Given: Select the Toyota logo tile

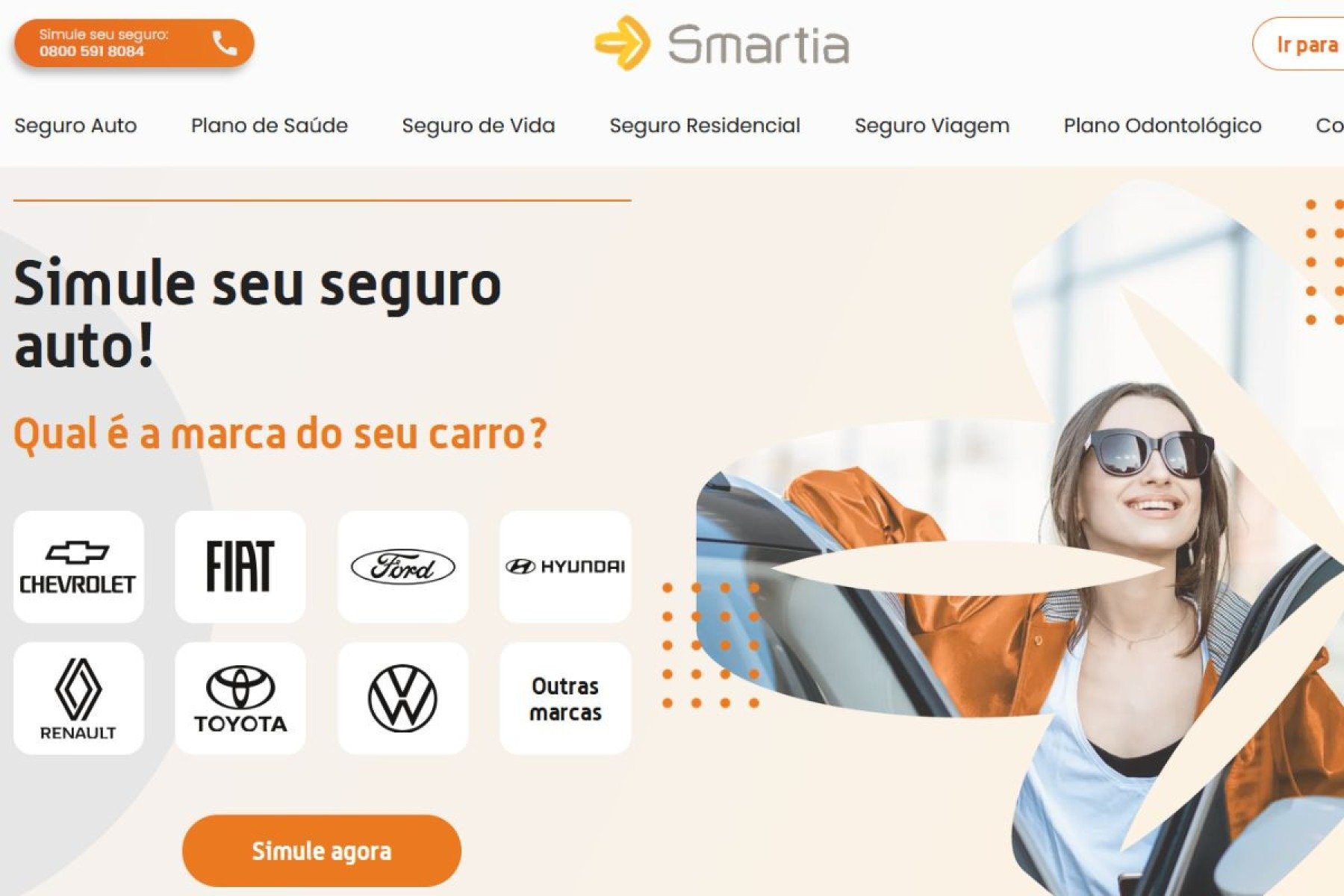Looking at the screenshot, I should pyautogui.click(x=240, y=698).
